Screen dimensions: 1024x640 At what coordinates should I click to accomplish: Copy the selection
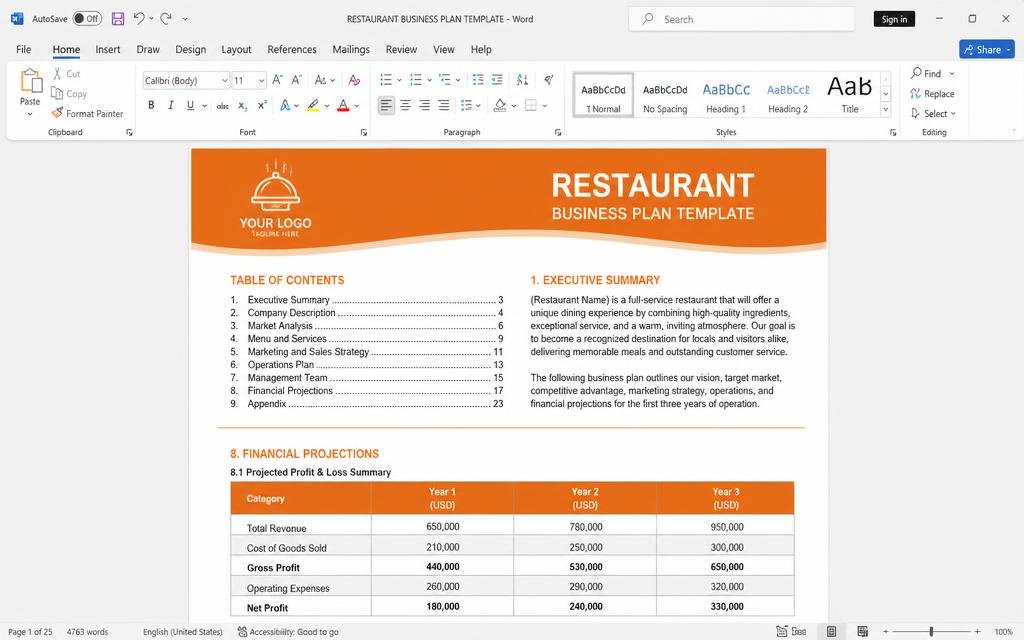69,93
